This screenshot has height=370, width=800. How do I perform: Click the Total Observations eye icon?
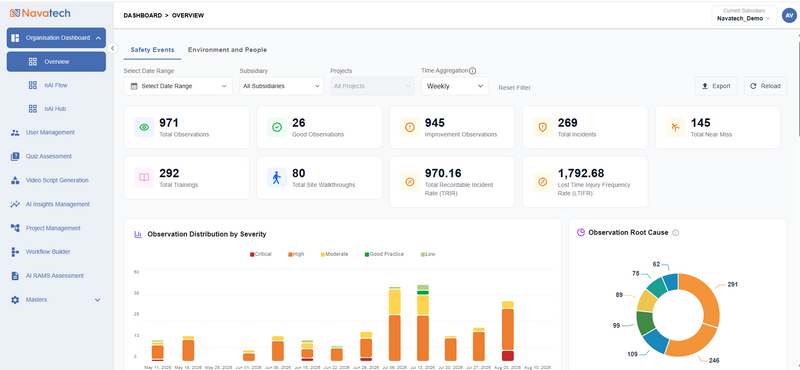[144, 127]
